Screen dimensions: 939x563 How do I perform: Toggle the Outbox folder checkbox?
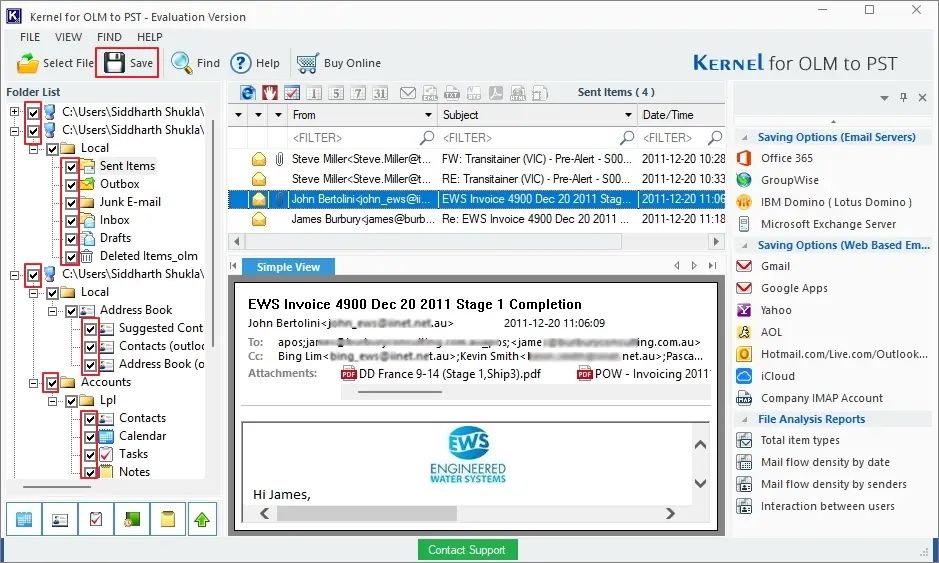(71, 184)
